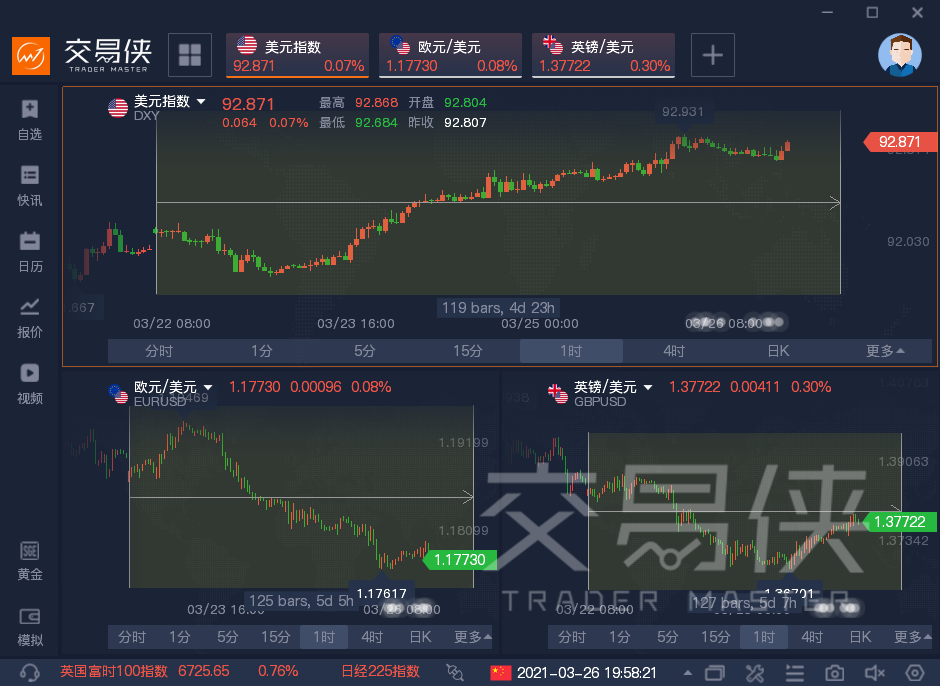The height and width of the screenshot is (686, 940).
Task: Open the 欧元/美元 symbol dropdown arrow
Action: [x=208, y=387]
